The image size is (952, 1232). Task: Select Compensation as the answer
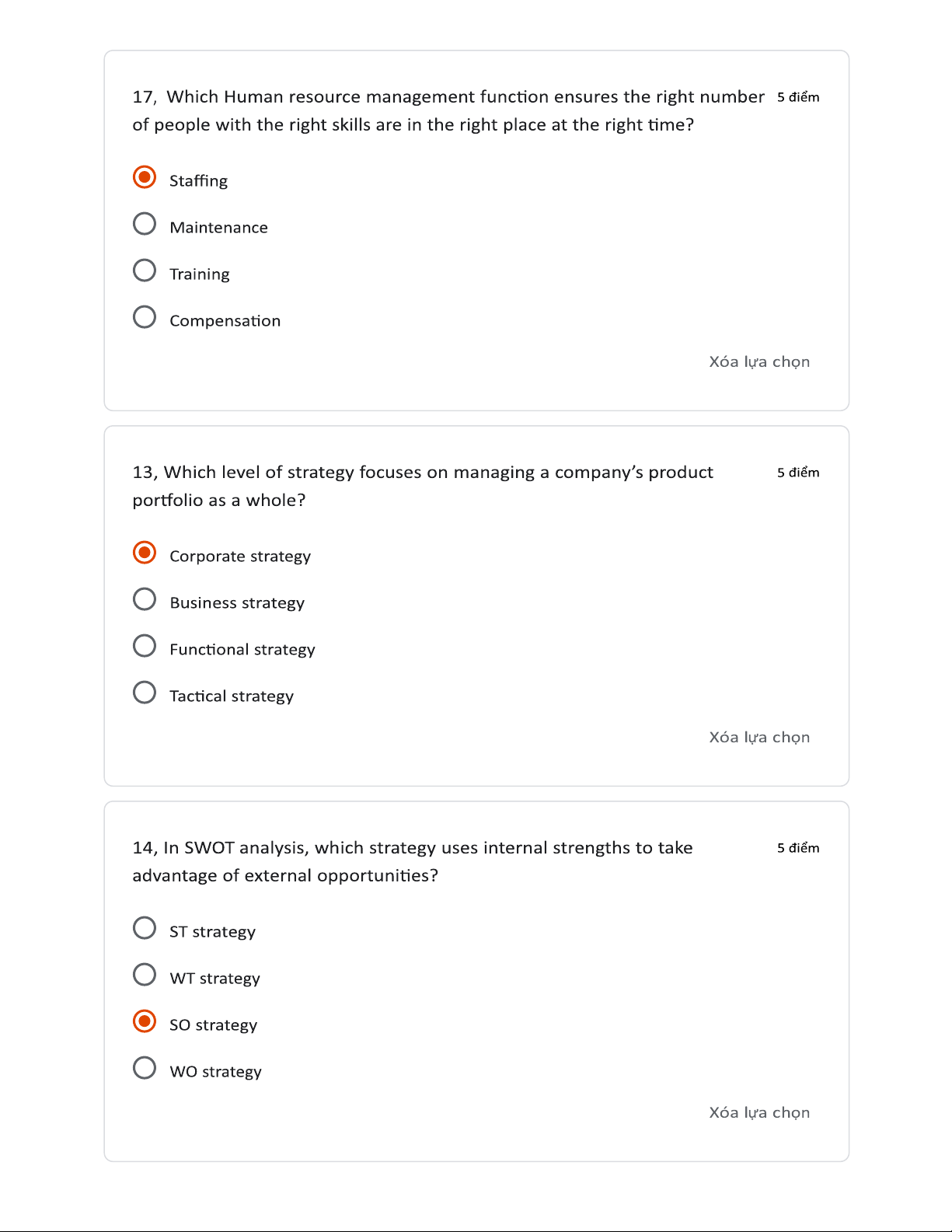145,317
